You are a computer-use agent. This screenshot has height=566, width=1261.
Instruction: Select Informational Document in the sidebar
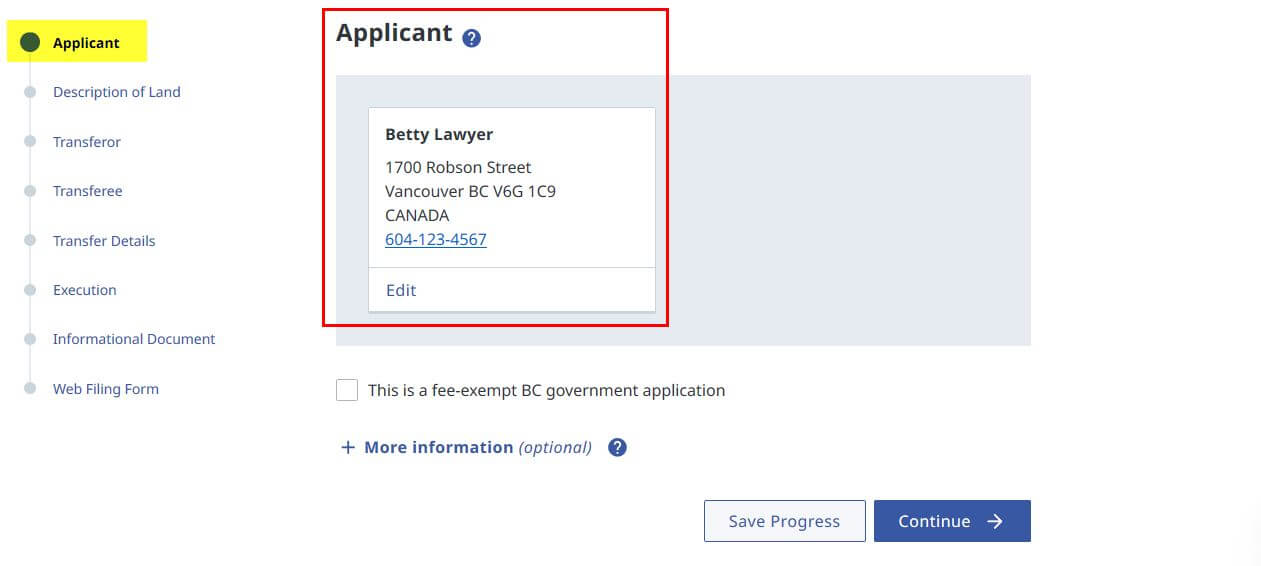134,339
